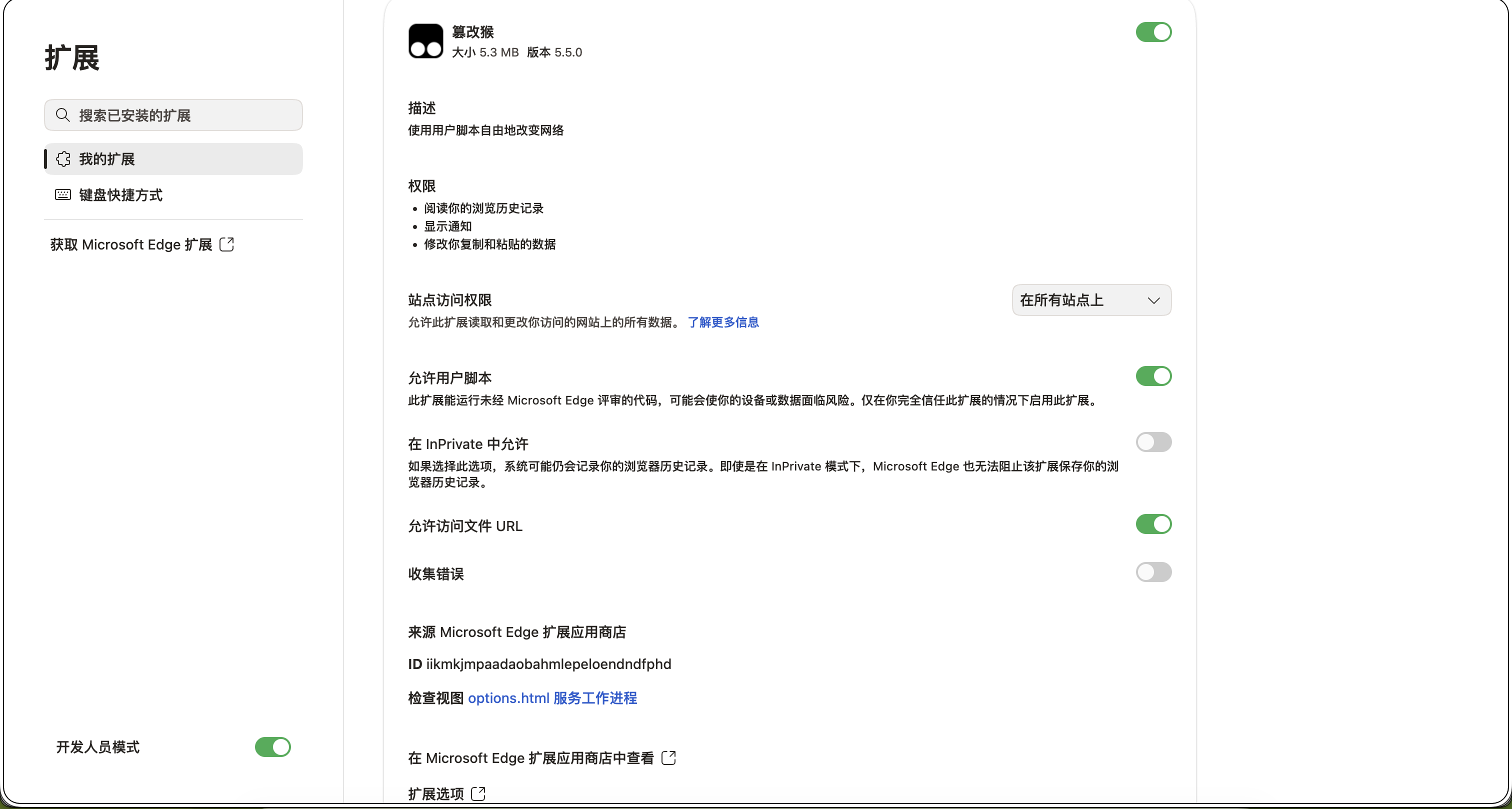1512x809 pixels.
Task: Enable the 收集错误 switch
Action: (1153, 572)
